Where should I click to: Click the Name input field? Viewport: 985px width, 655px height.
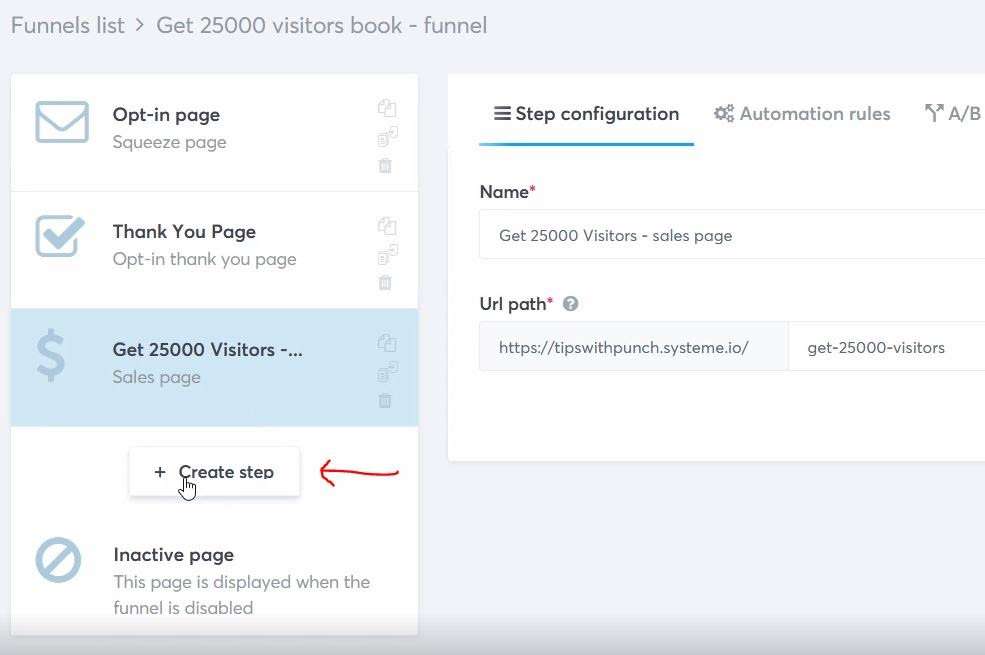pos(732,235)
